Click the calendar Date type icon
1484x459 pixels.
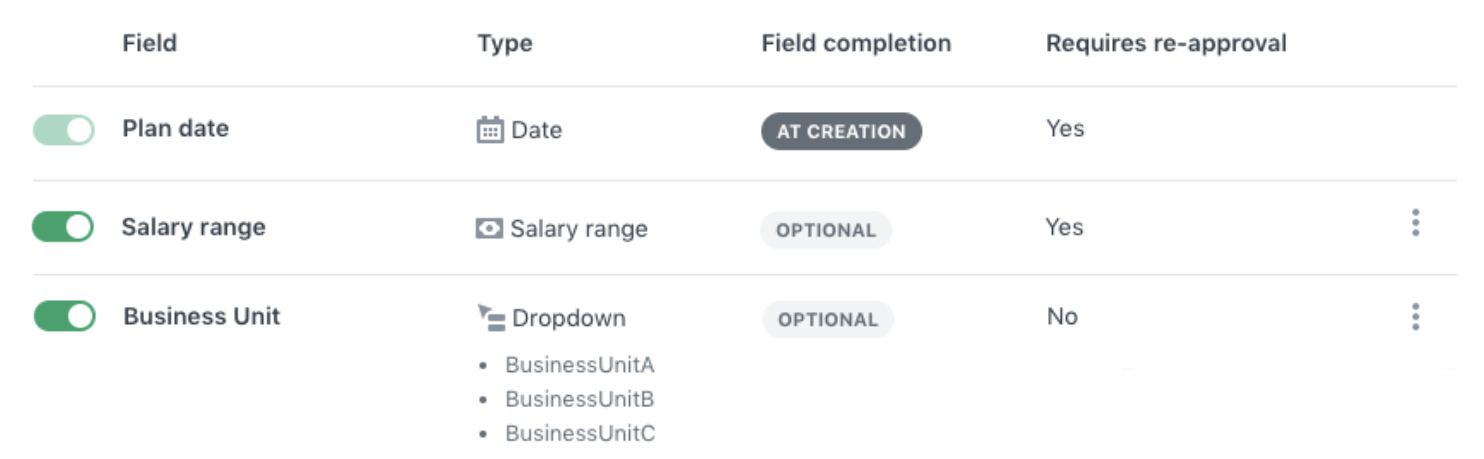[490, 130]
